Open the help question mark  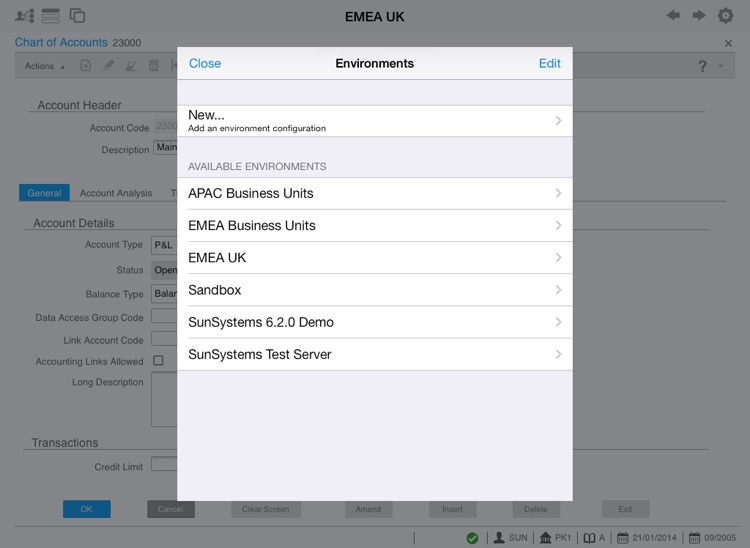(702, 66)
